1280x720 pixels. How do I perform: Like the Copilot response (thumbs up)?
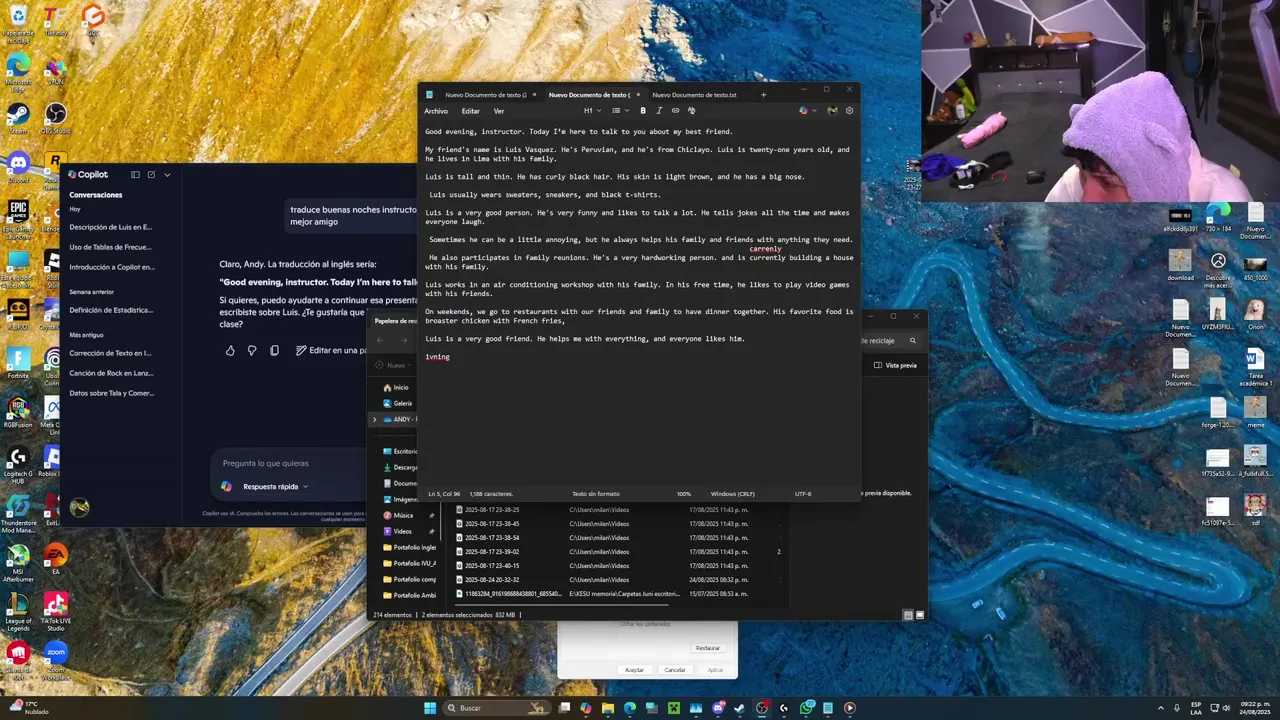[x=230, y=350]
